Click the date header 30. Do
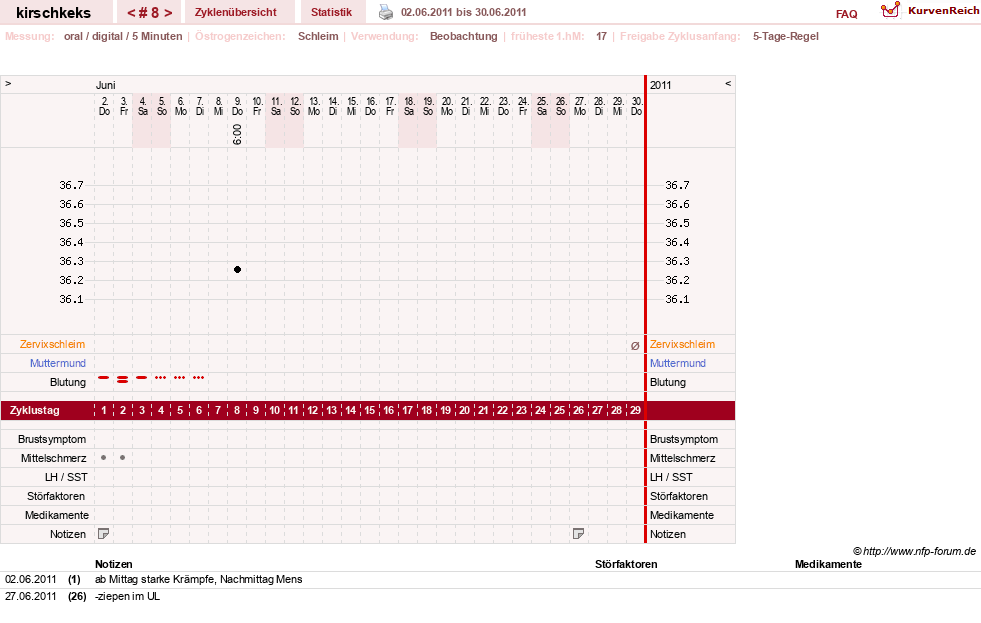This screenshot has width=981, height=623. point(636,106)
